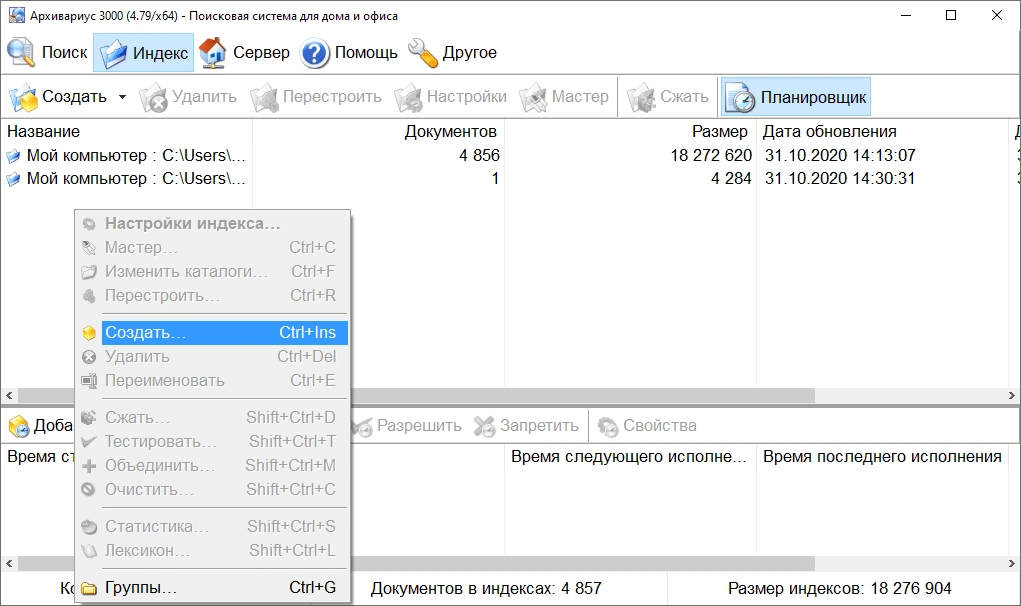
Task: Choose Объединить… in the context menu
Action: point(212,465)
